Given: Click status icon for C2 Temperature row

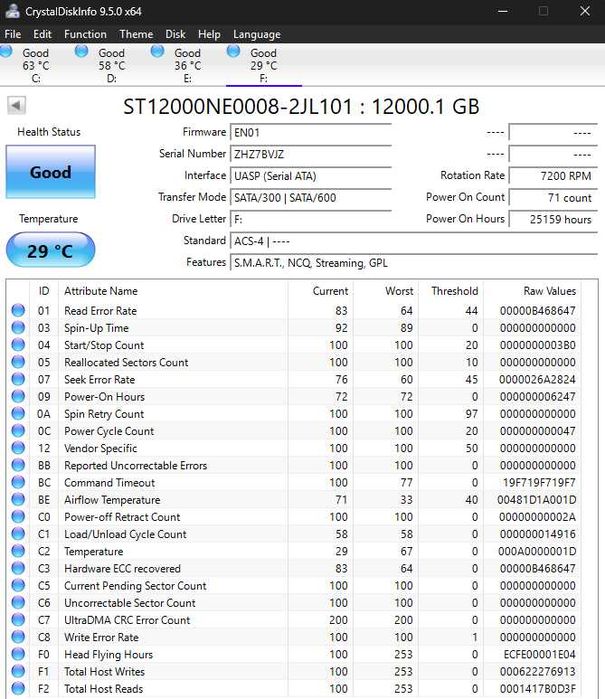Looking at the screenshot, I should (x=18, y=551).
